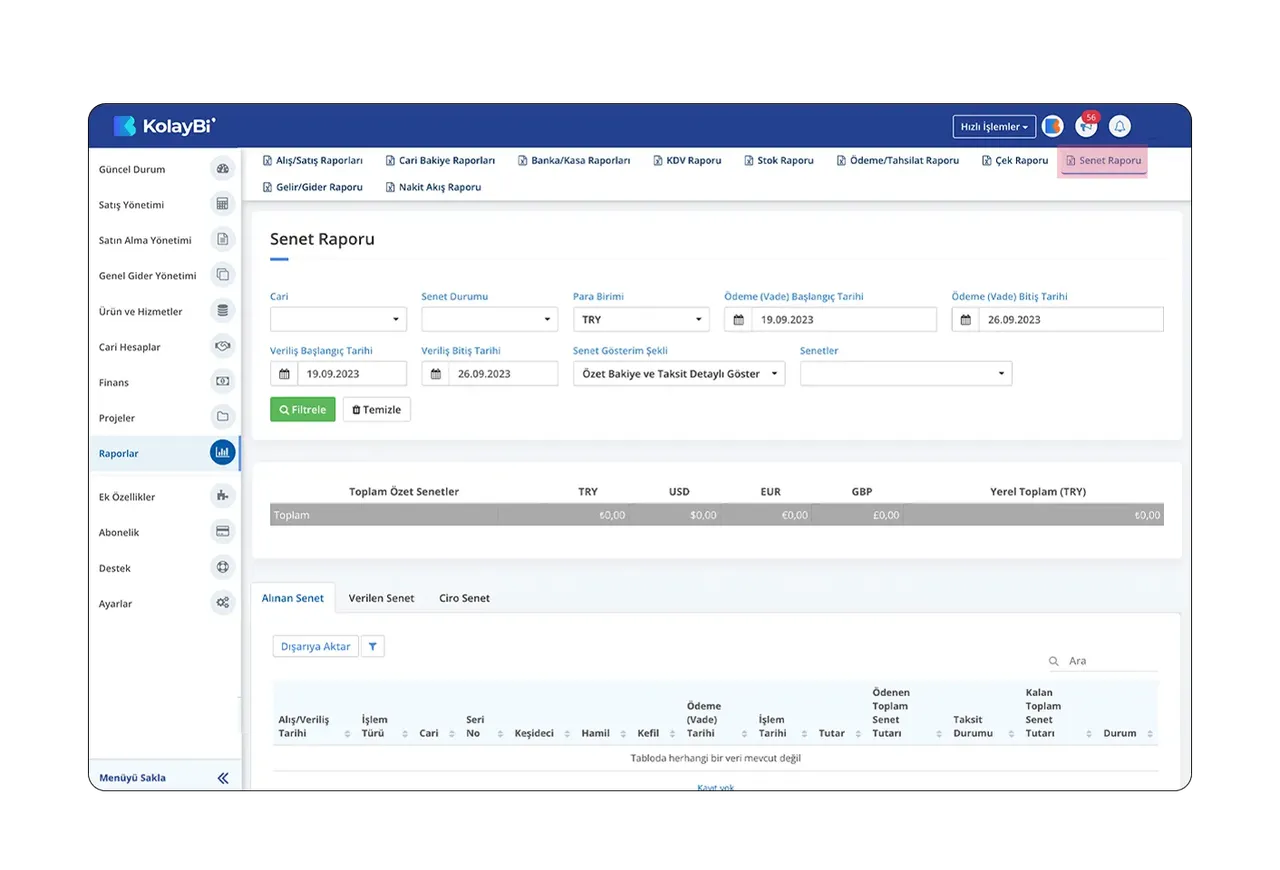Click the user profile avatar icon
Image resolution: width=1280 pixels, height=870 pixels.
pos(1052,126)
